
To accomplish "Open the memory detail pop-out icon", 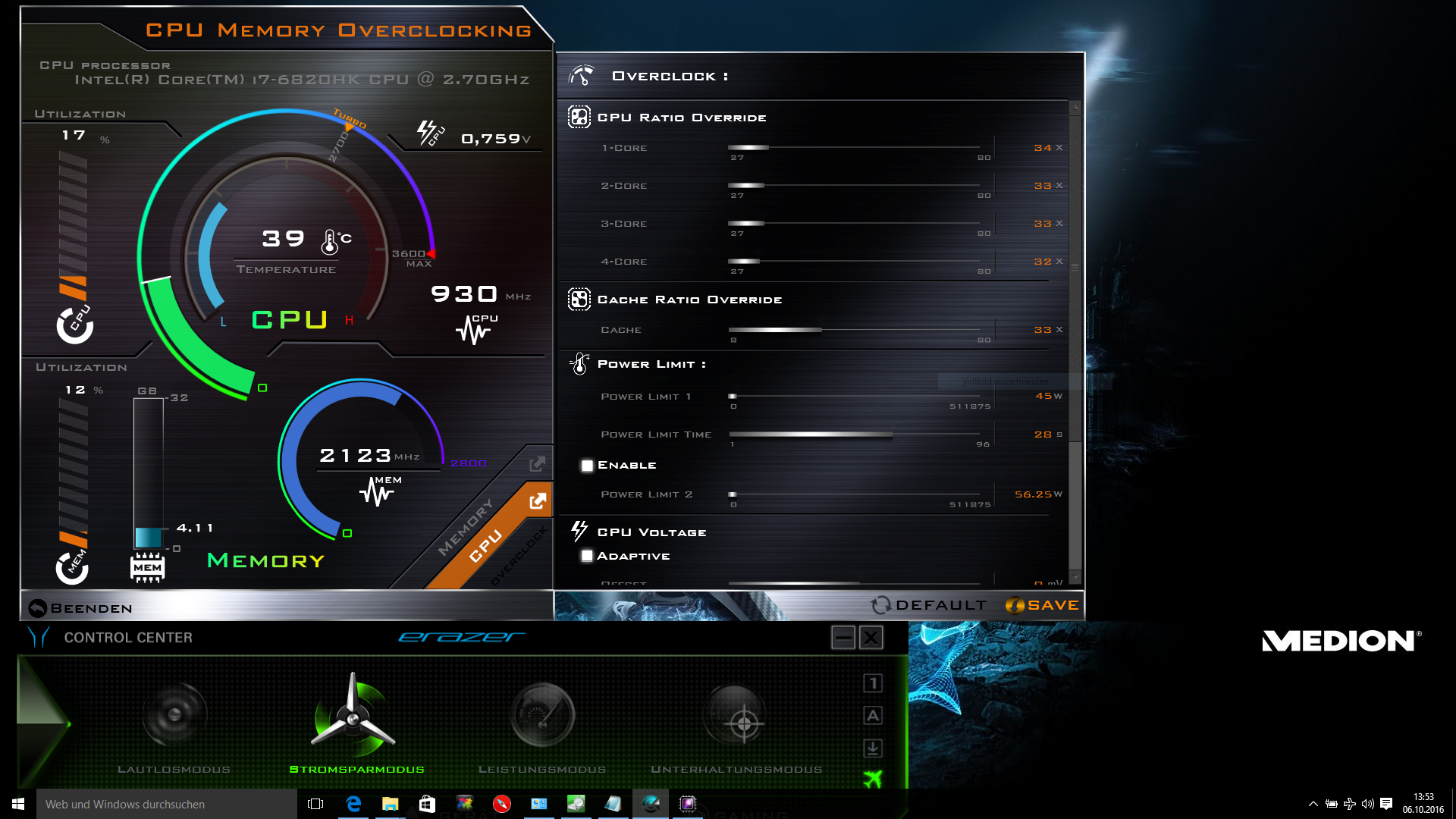I will (537, 463).
